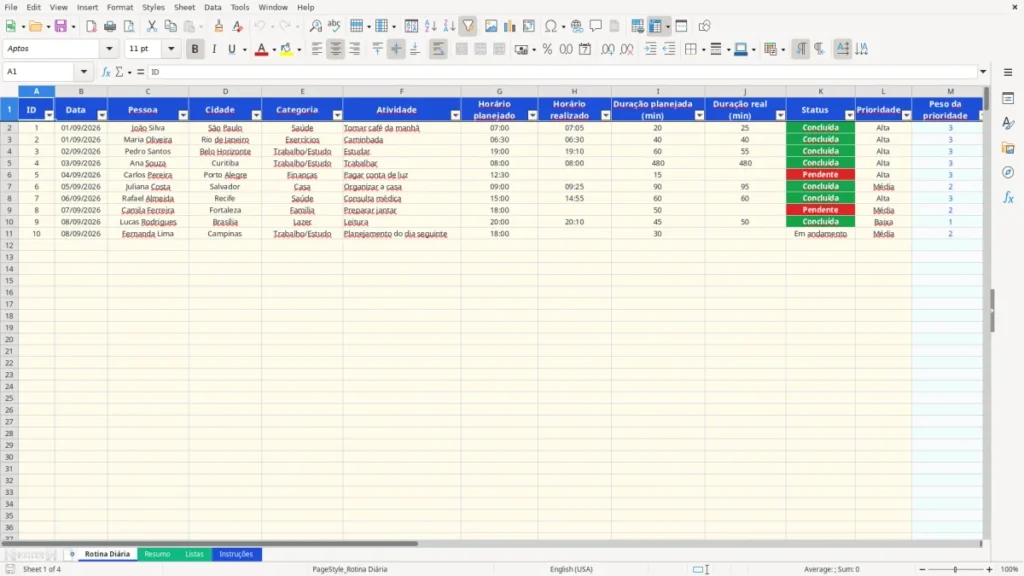Insert an image via the picture icon
The width and height of the screenshot is (1024, 576).
point(491,26)
